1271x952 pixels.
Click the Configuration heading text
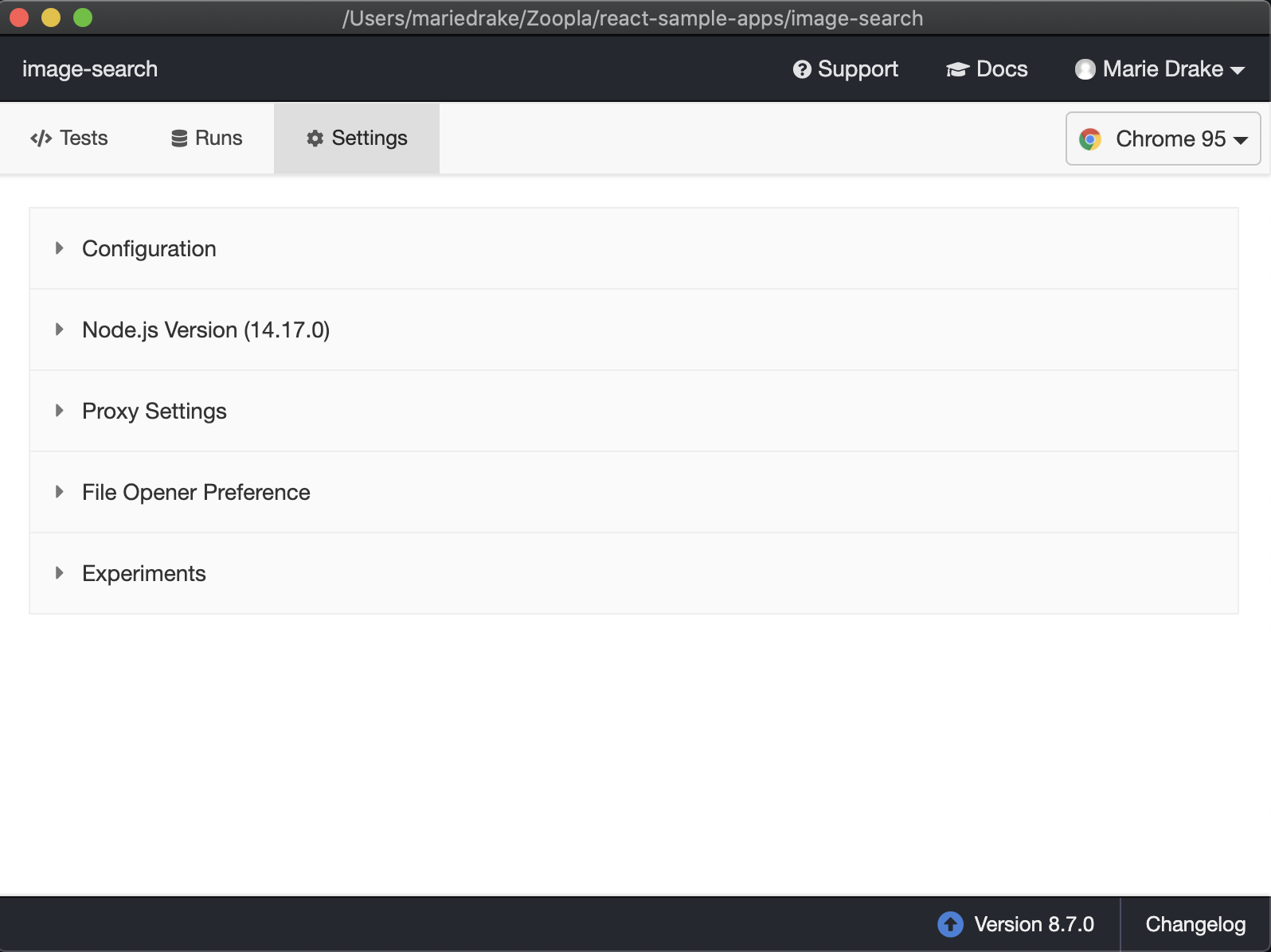[149, 249]
